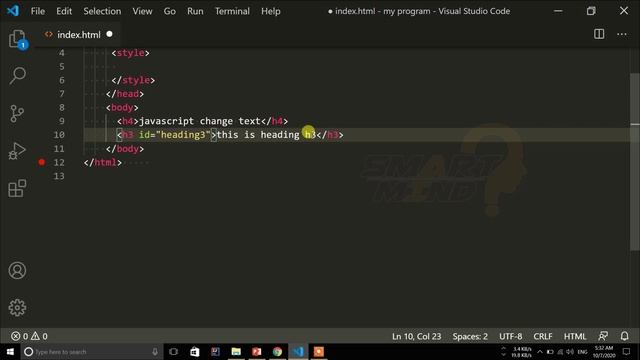Remove the breakpoint on line 12

pos(42,162)
